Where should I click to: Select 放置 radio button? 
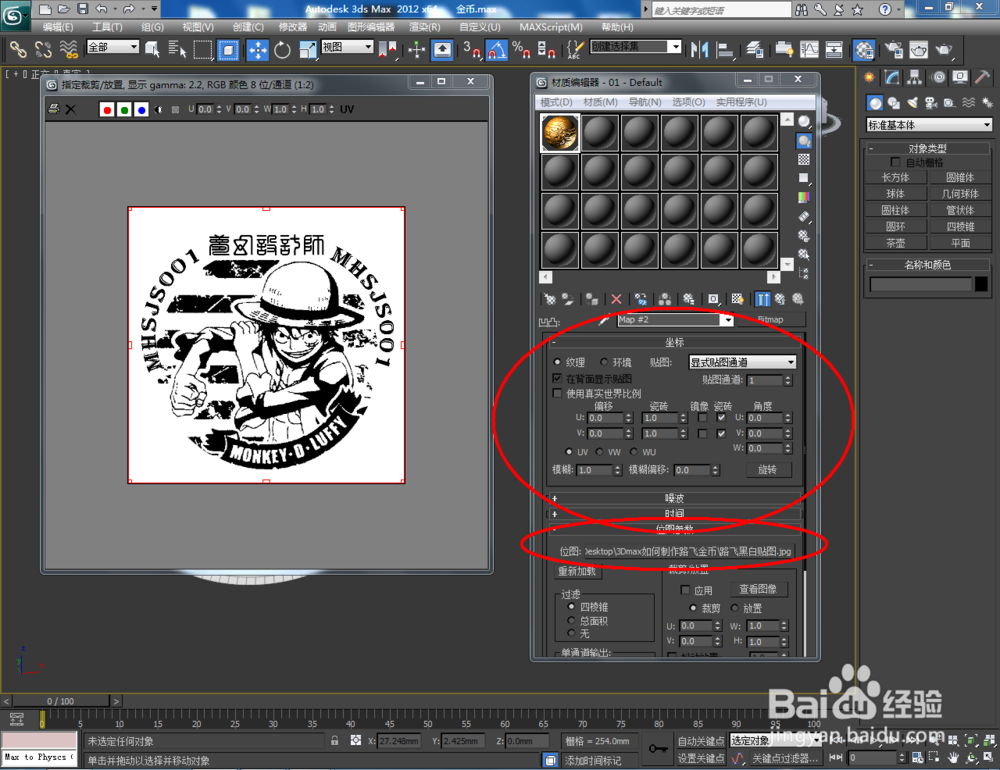click(x=735, y=608)
